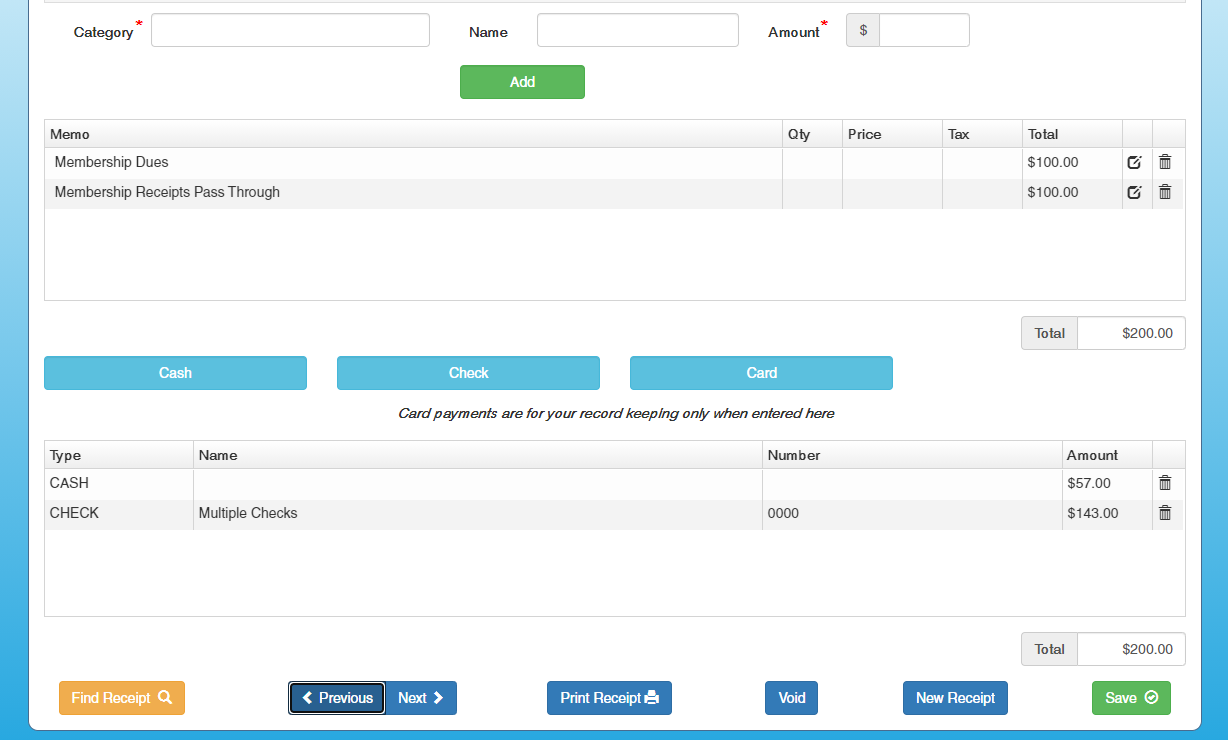Go to the Previous receipt
This screenshot has height=740, width=1228.
(x=337, y=698)
